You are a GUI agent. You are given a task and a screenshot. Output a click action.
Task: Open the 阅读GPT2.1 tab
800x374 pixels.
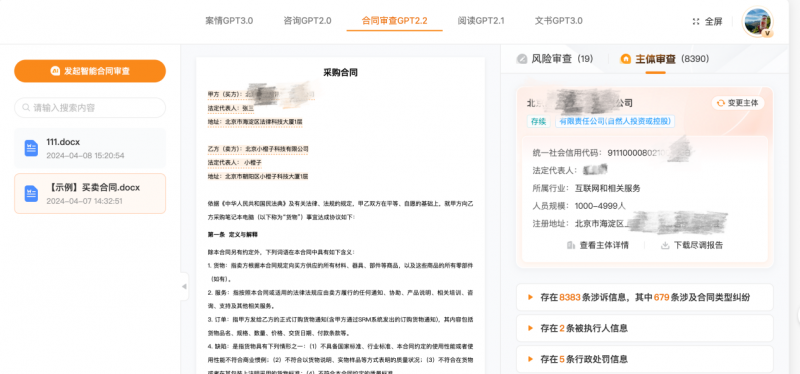coord(481,21)
